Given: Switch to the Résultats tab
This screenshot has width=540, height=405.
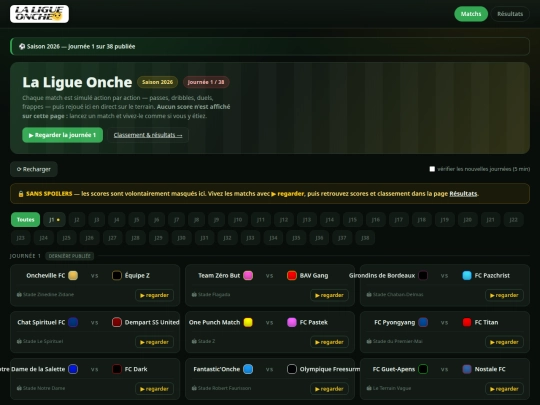Looking at the screenshot, I should coord(510,14).
